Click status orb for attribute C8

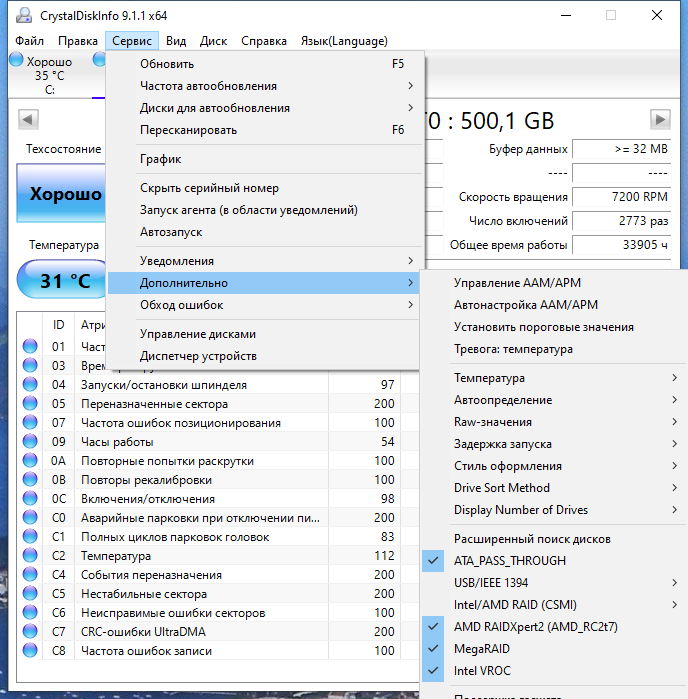click(x=30, y=651)
